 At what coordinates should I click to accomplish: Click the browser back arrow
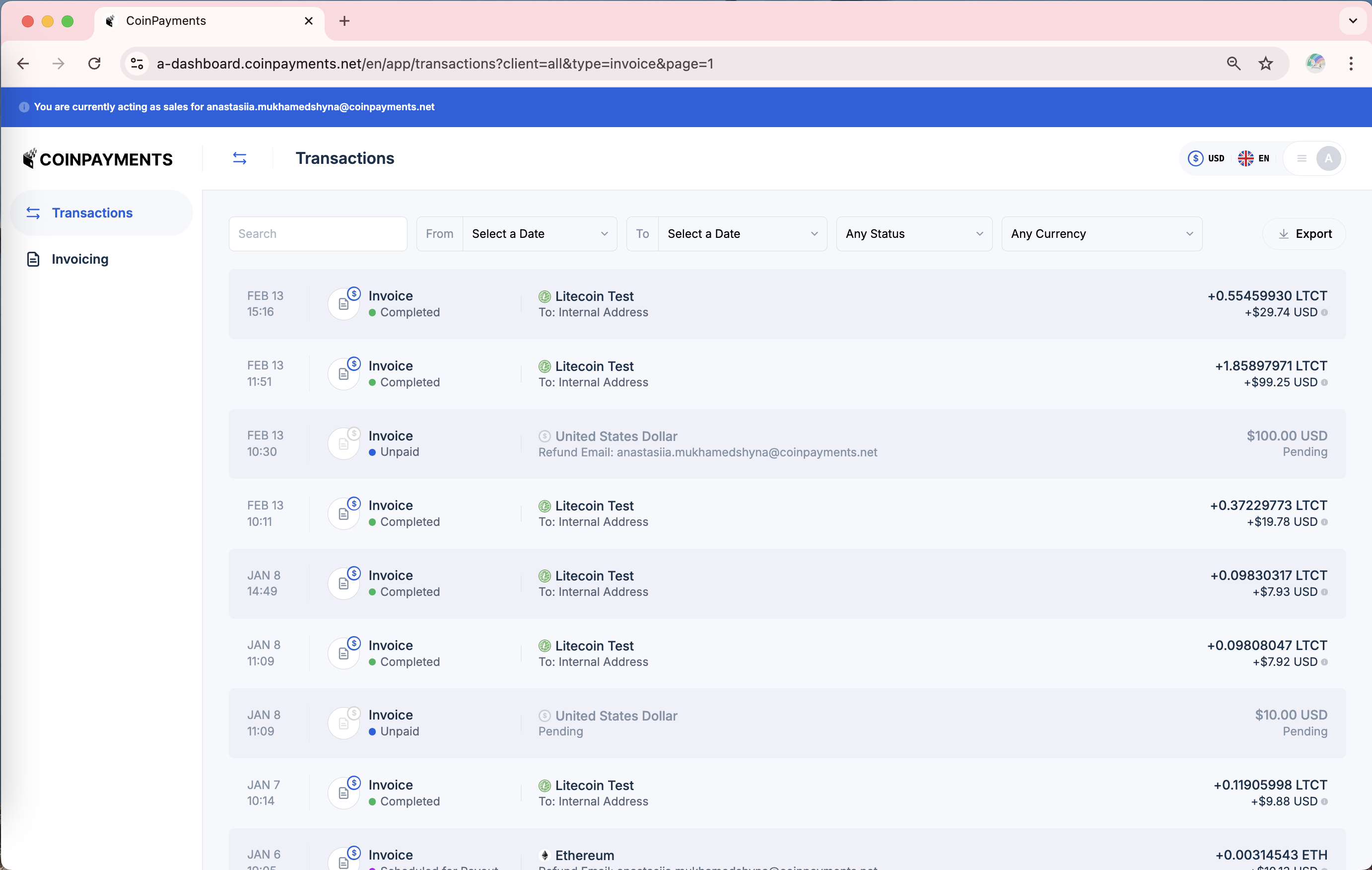click(x=23, y=63)
